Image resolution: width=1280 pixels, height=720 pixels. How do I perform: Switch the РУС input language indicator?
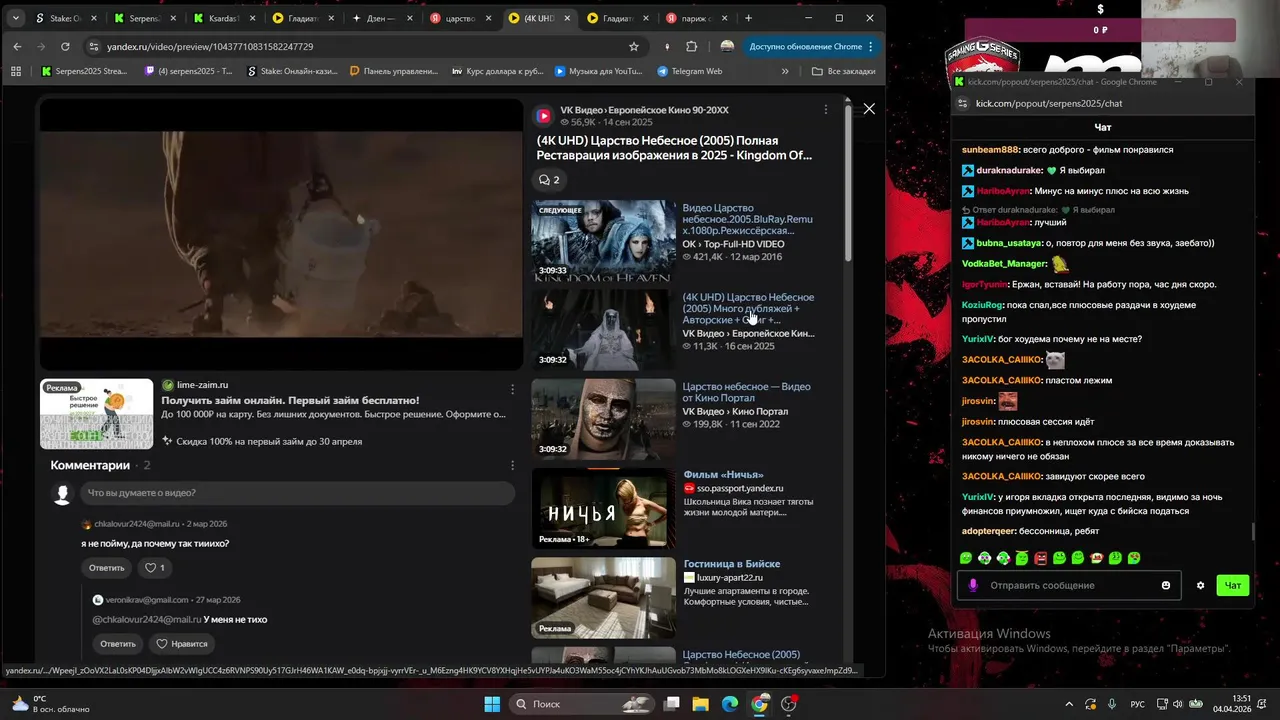click(1138, 704)
